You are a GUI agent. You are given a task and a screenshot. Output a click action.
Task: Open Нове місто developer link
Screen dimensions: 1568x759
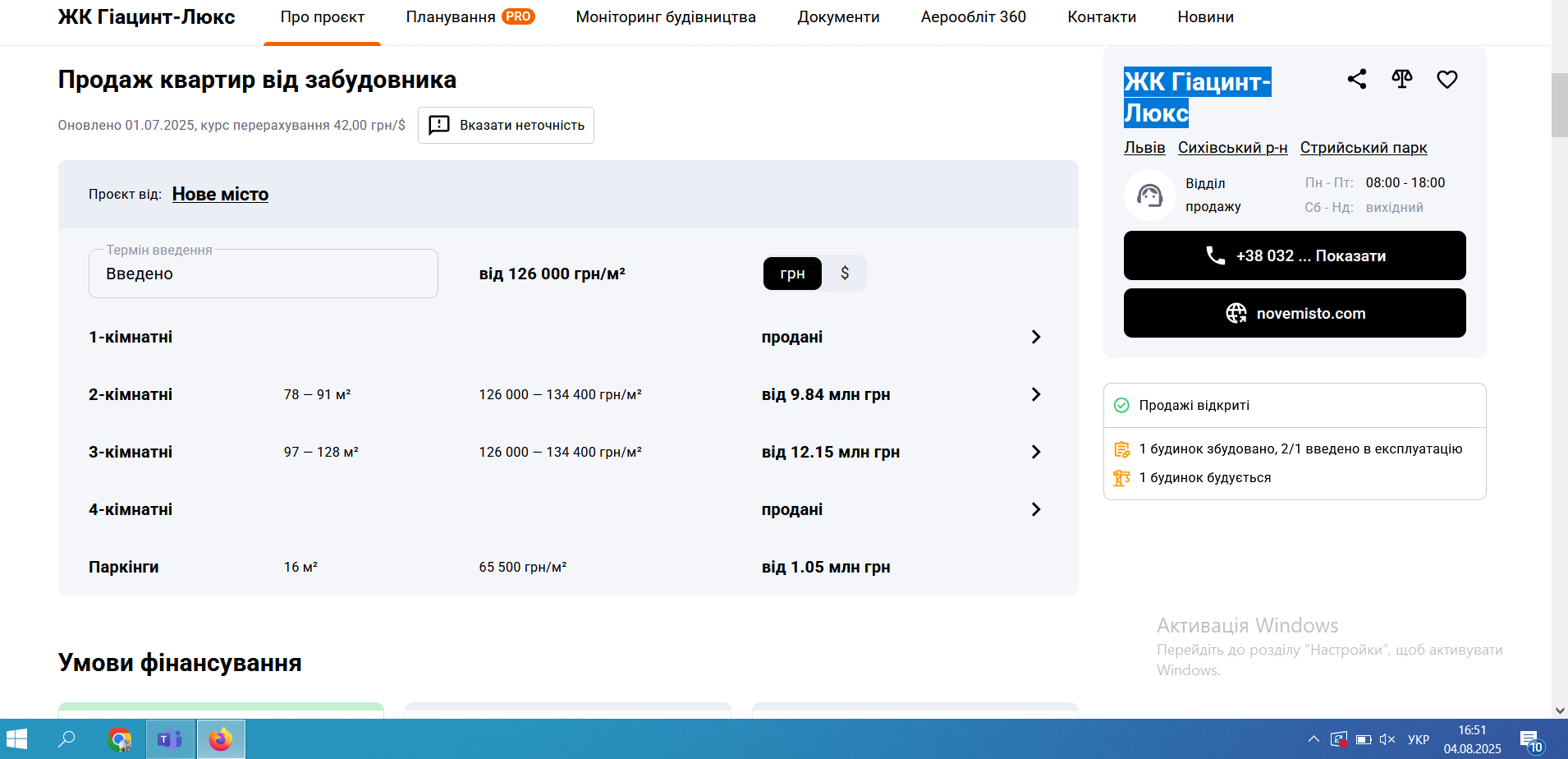(220, 194)
